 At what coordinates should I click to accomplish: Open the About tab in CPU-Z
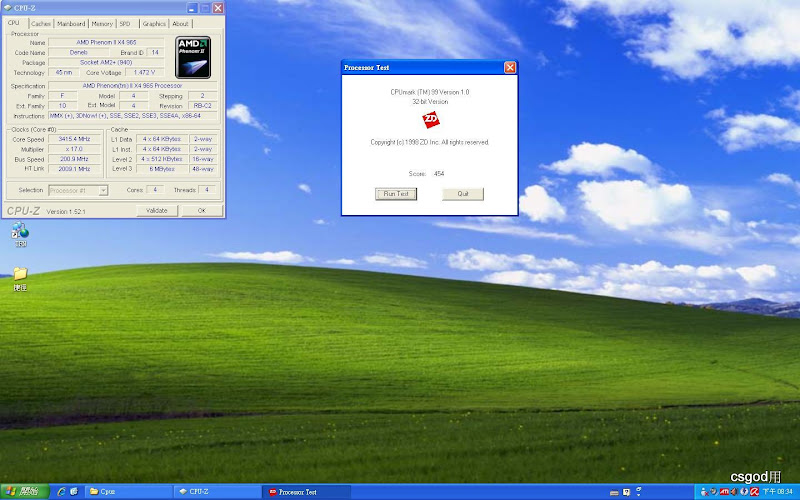coord(180,23)
